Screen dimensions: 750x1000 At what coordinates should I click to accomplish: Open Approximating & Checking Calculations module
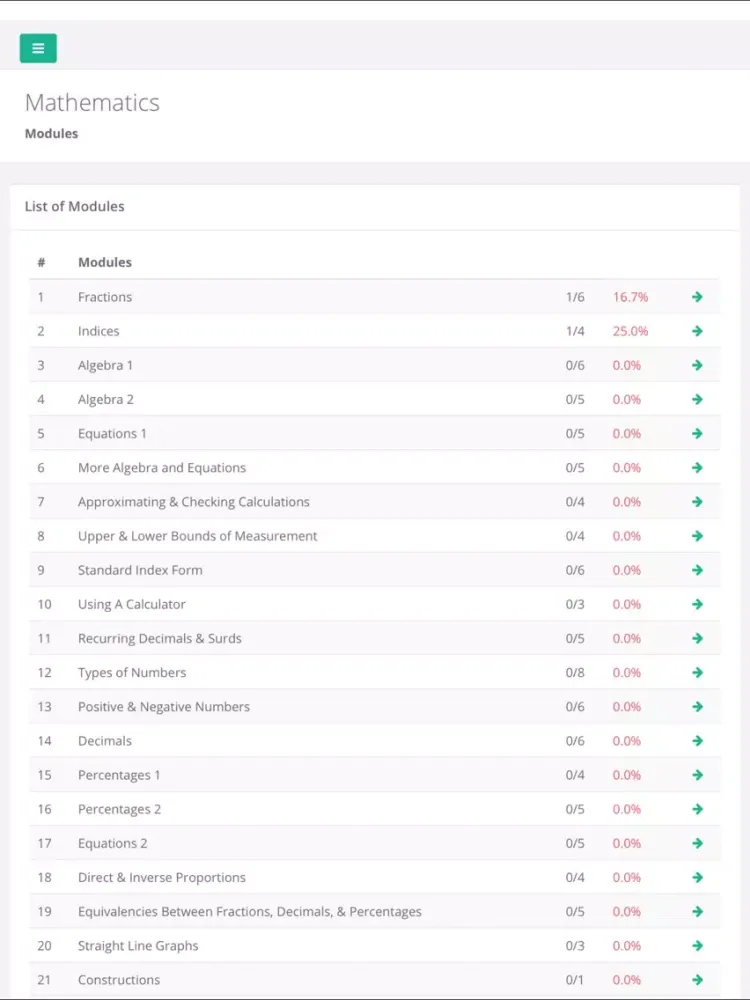(x=194, y=502)
